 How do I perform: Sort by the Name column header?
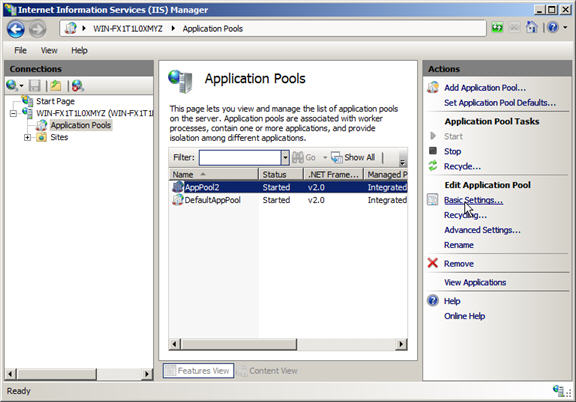[x=214, y=175]
